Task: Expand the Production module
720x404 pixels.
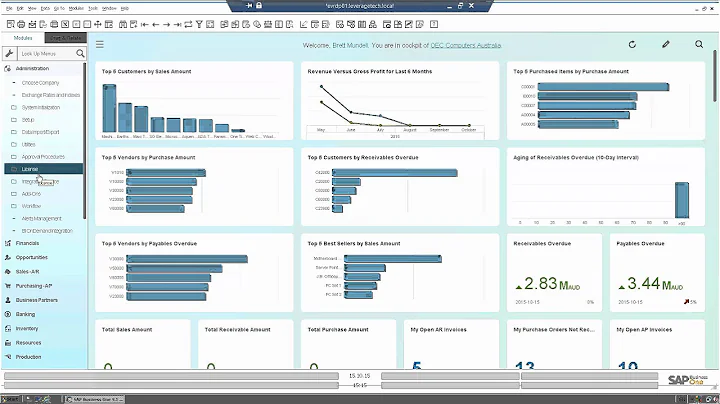Action: [x=28, y=357]
